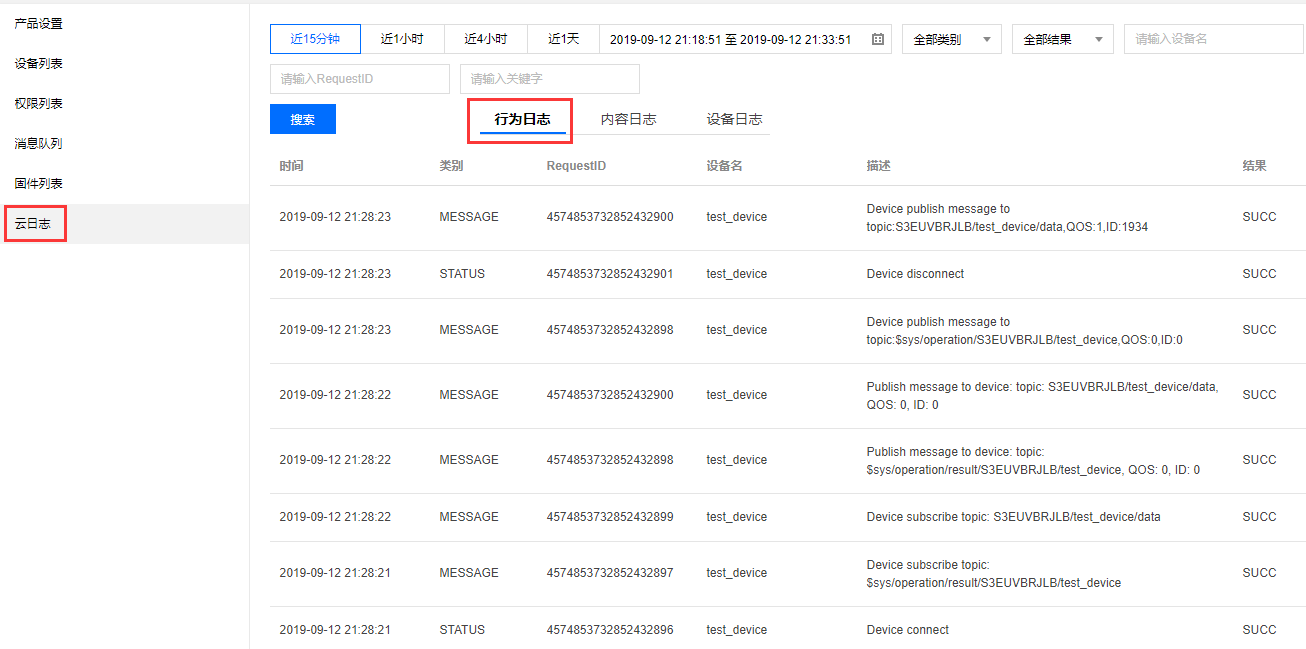Screen dimensions: 1306x649
Task: Open the 内容日志 tab
Action: pyautogui.click(x=628, y=119)
